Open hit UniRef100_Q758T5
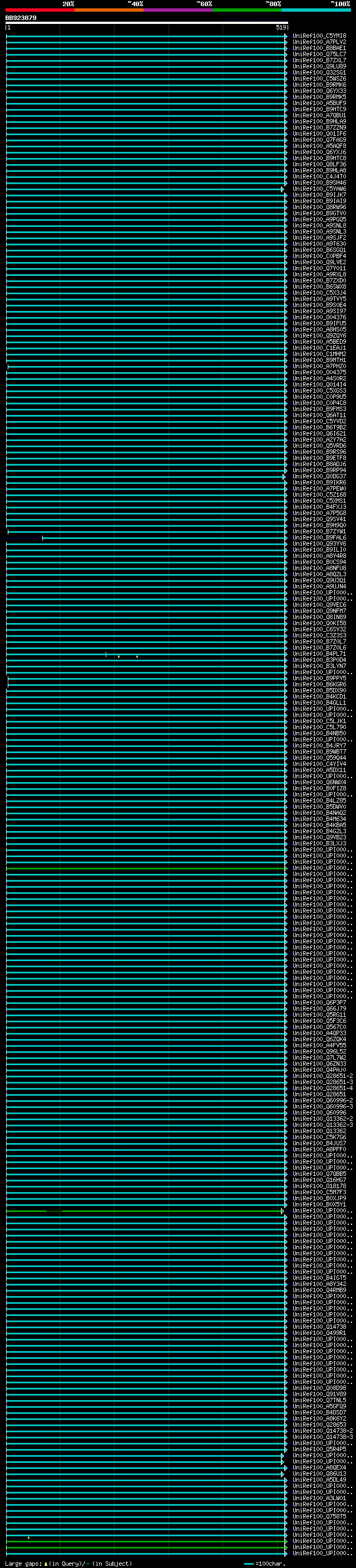Screen dimensions: 356x1568 (319, 1516)
